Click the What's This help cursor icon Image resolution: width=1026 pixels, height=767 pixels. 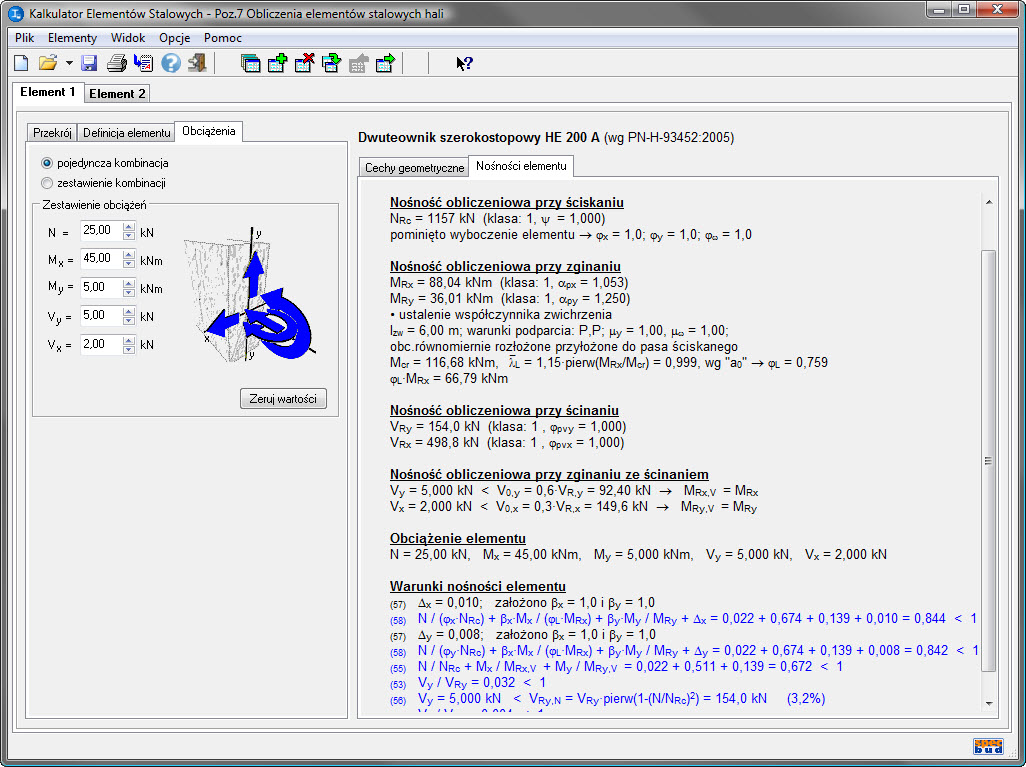click(464, 64)
